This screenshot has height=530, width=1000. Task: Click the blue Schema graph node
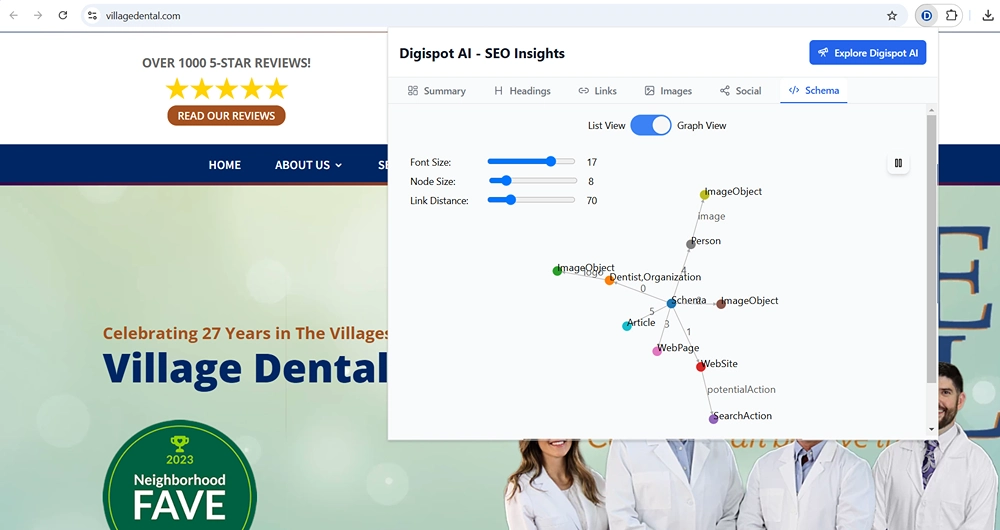point(671,304)
